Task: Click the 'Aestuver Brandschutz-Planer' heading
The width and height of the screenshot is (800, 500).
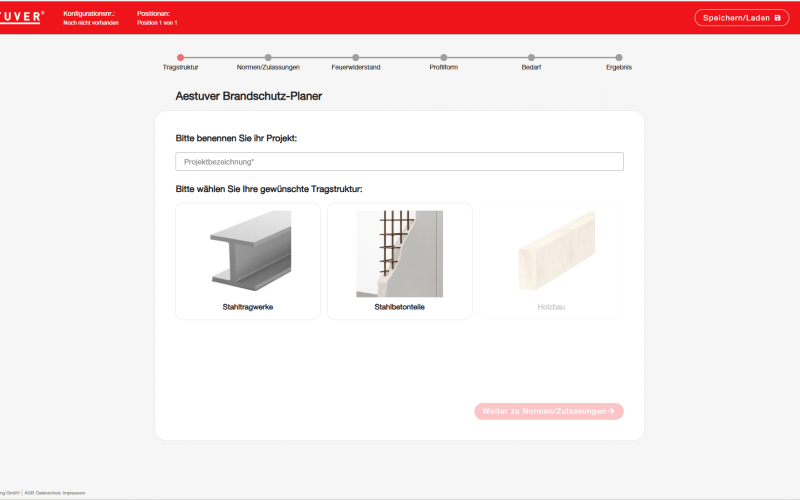Action: (248, 96)
